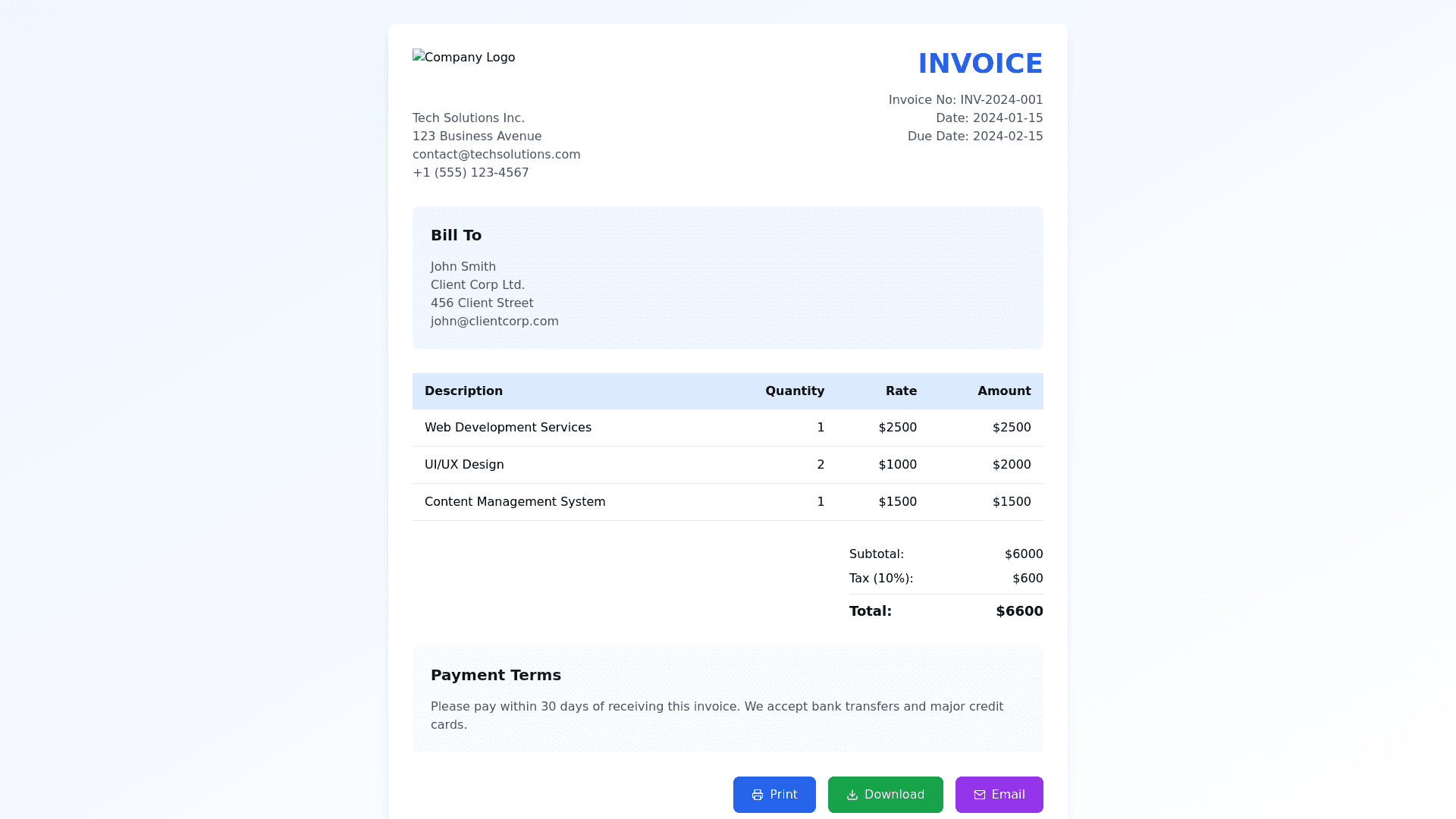The height and width of the screenshot is (819, 1456).
Task: Click the printer icon on Print button
Action: (x=757, y=795)
